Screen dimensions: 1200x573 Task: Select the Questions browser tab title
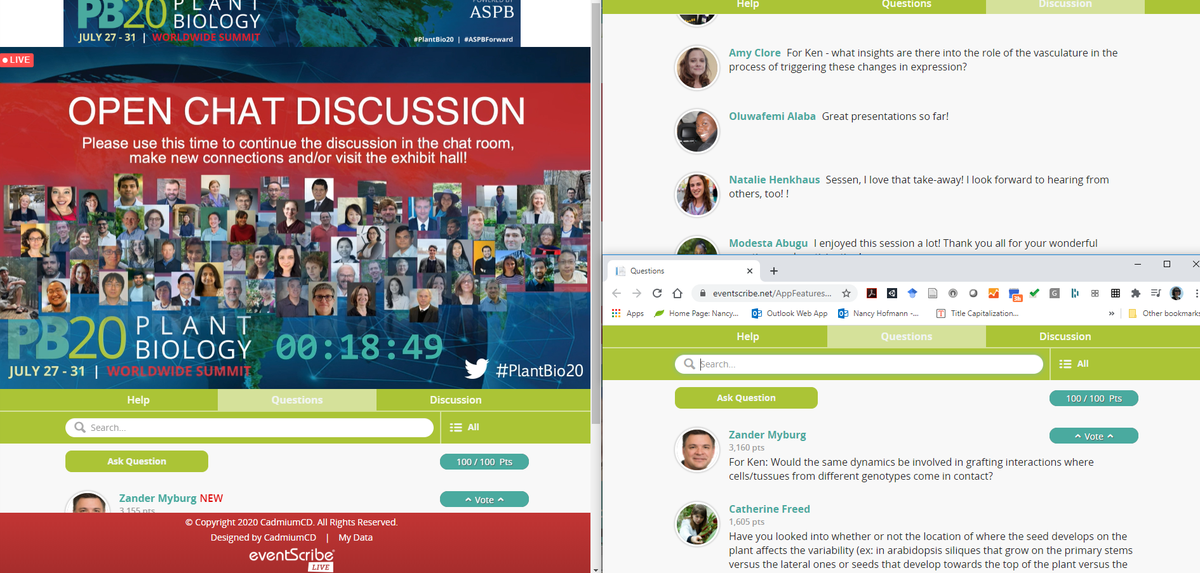tap(647, 271)
